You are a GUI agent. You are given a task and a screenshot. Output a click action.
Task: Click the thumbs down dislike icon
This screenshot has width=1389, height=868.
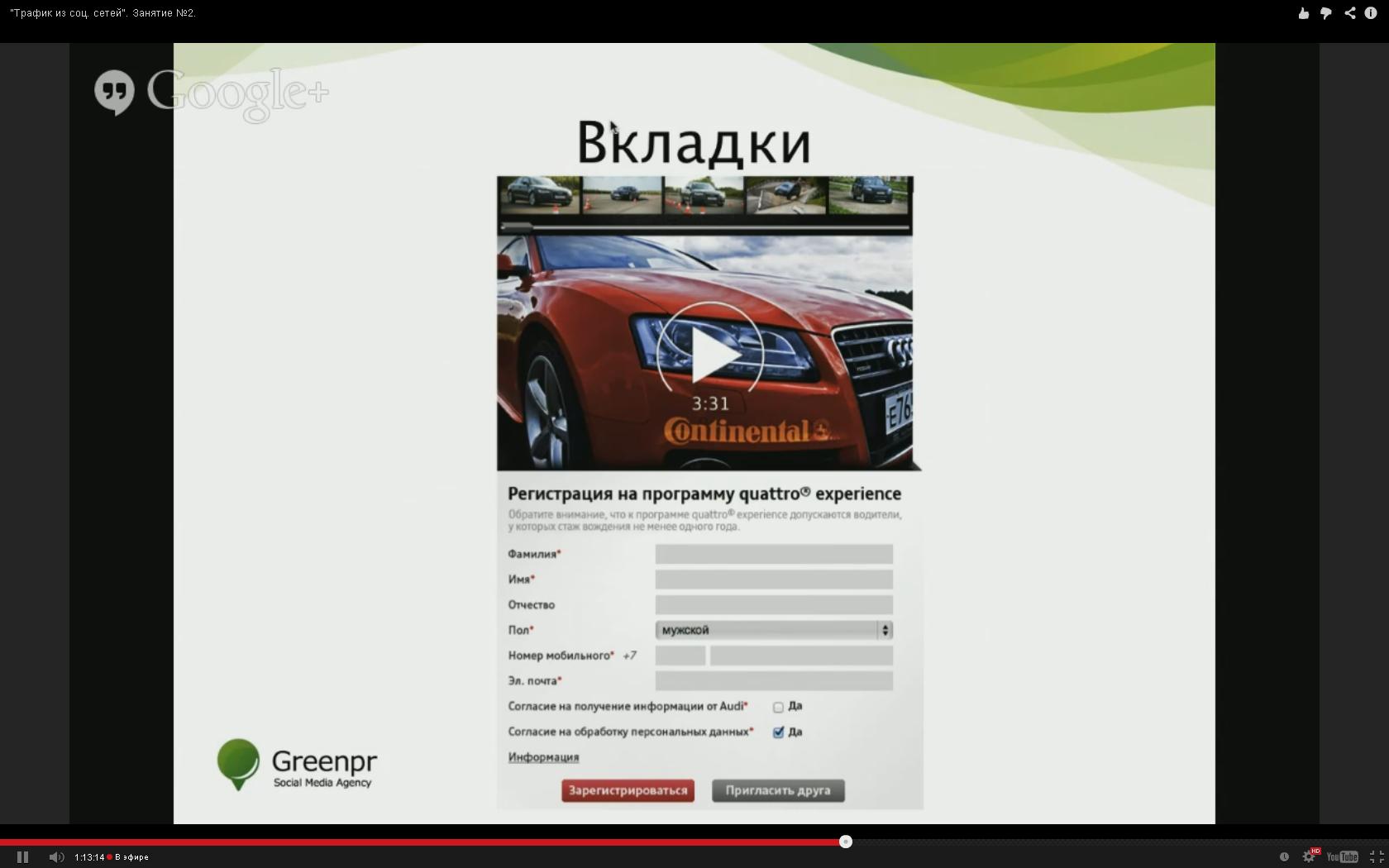pyautogui.click(x=1325, y=13)
